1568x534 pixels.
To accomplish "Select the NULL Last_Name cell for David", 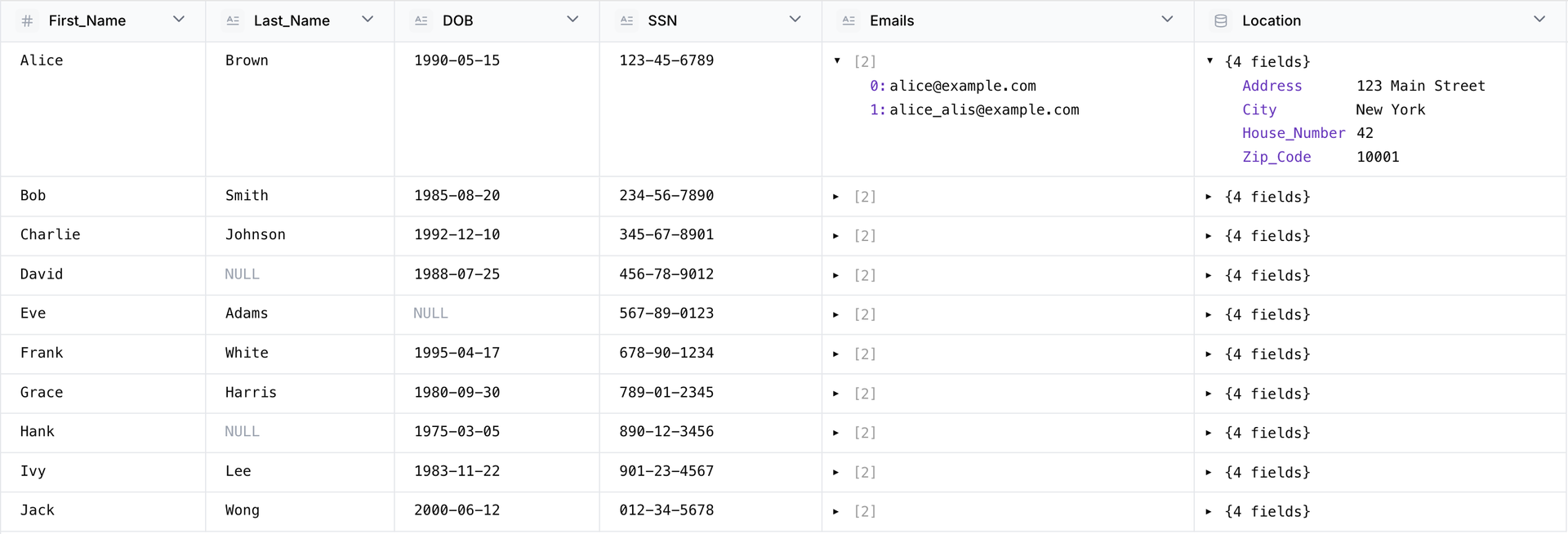I will 243,274.
